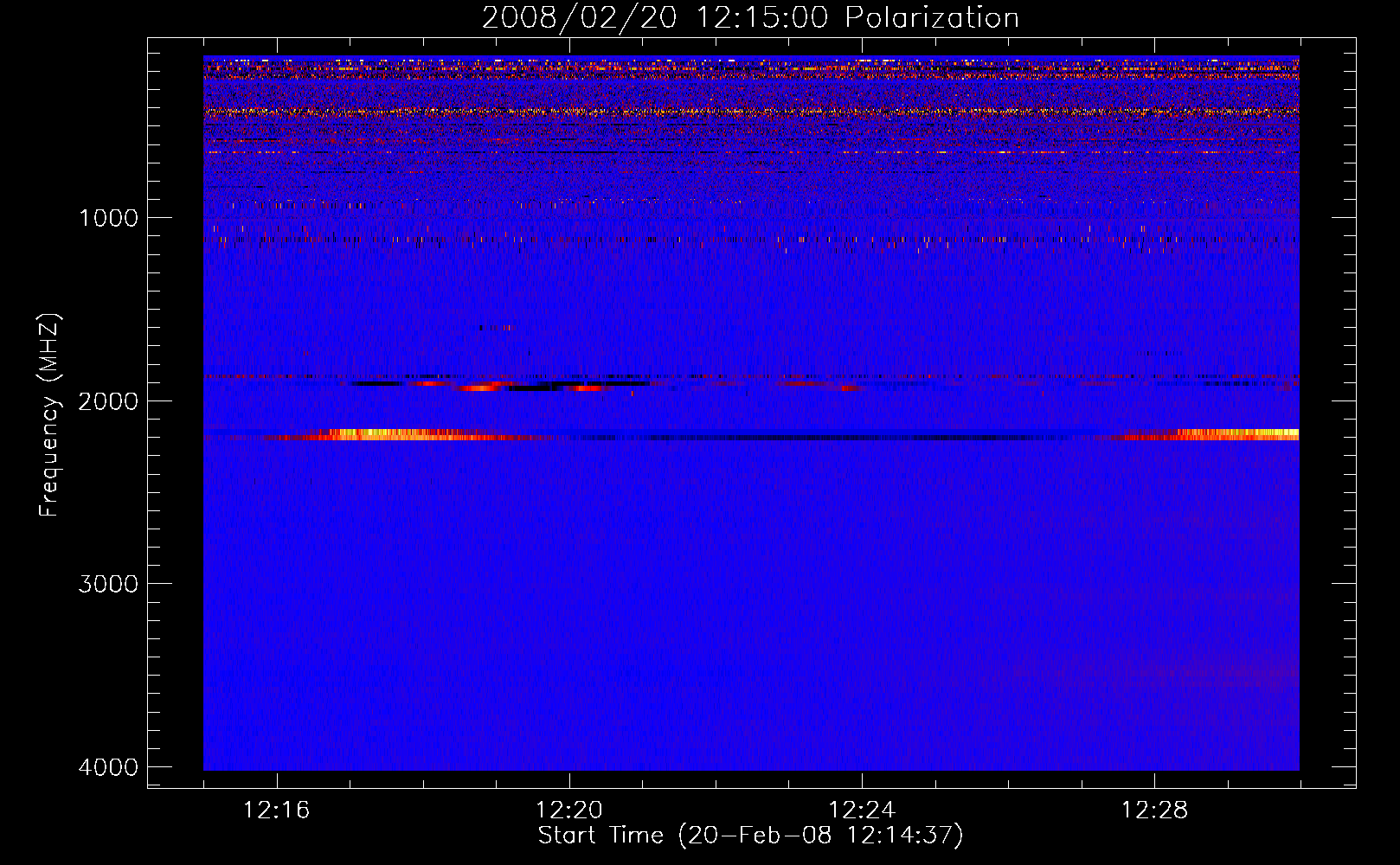This screenshot has height=865, width=1400.
Task: Click the "Frequency (MHZ)" axis label
Action: pos(49,415)
